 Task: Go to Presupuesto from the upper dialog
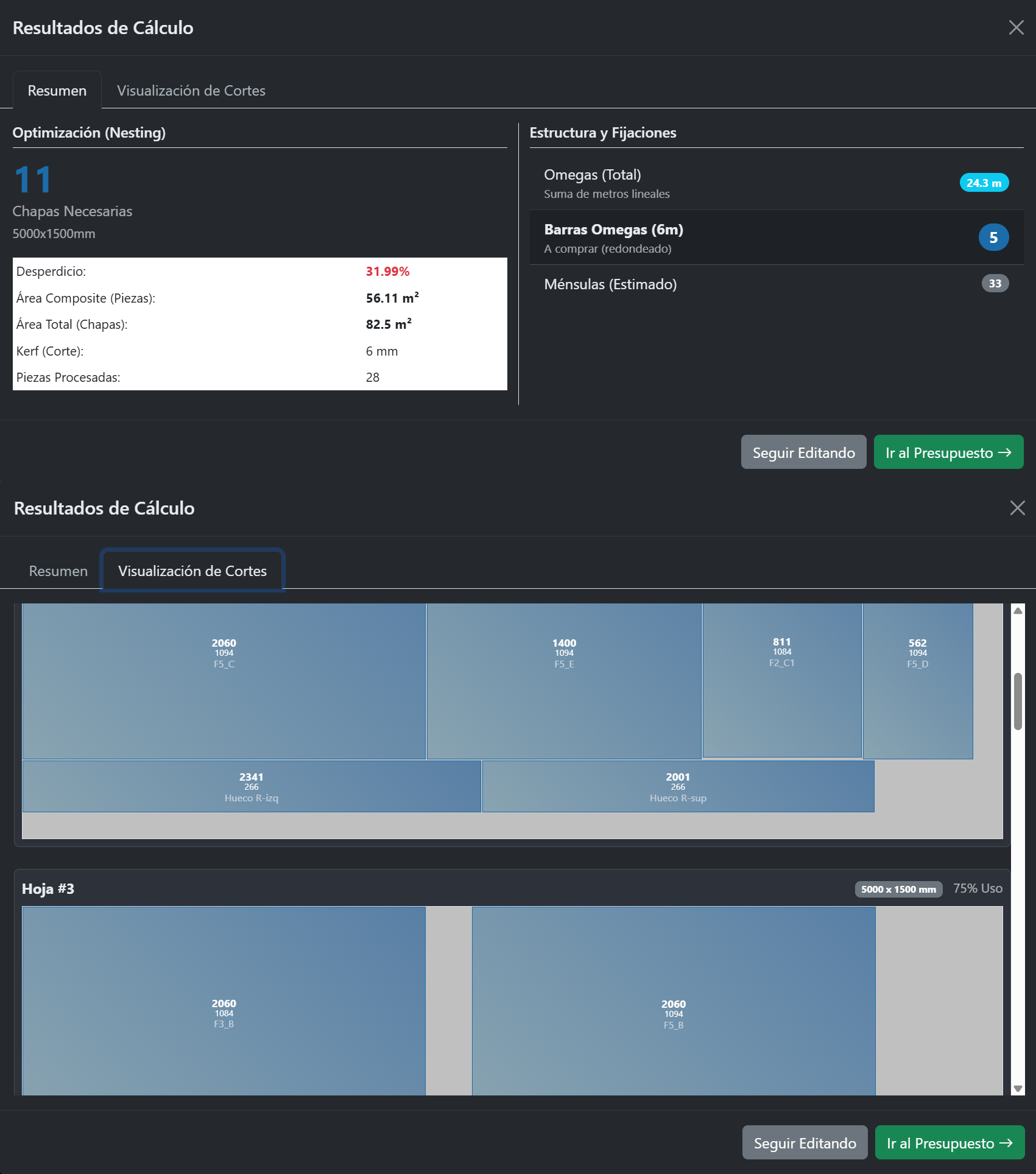click(948, 452)
